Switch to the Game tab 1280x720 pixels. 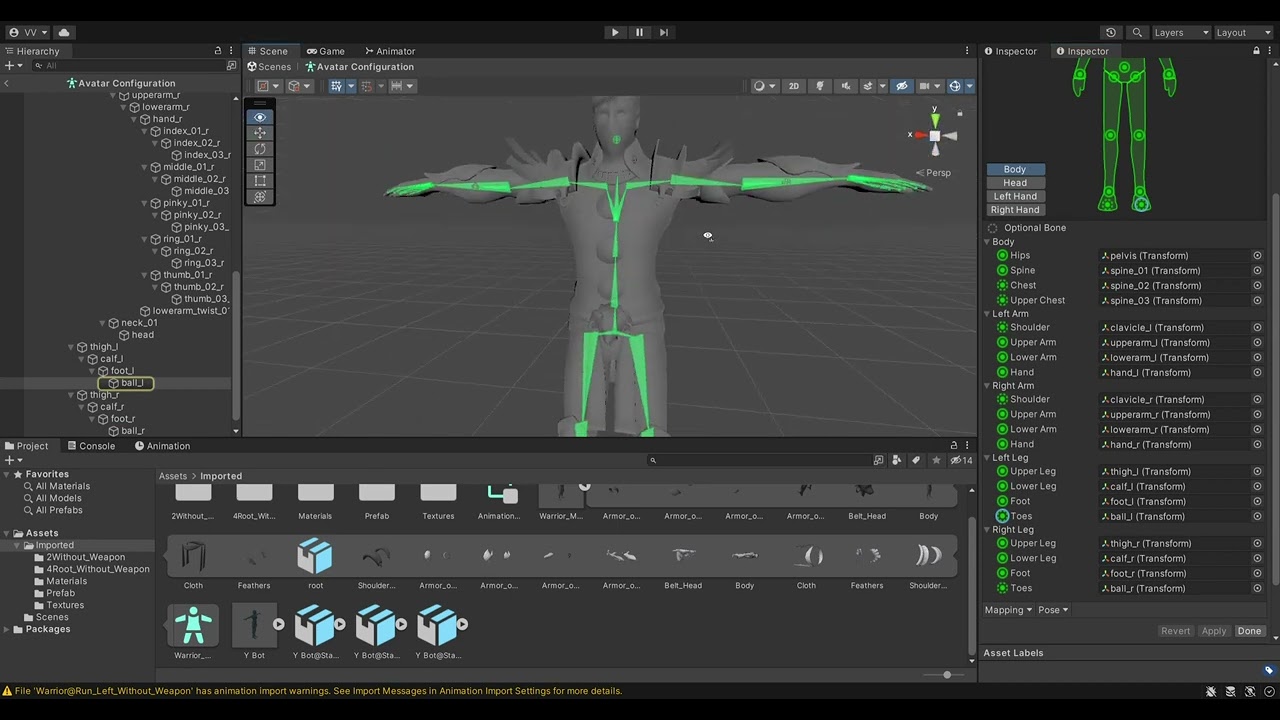coord(325,51)
